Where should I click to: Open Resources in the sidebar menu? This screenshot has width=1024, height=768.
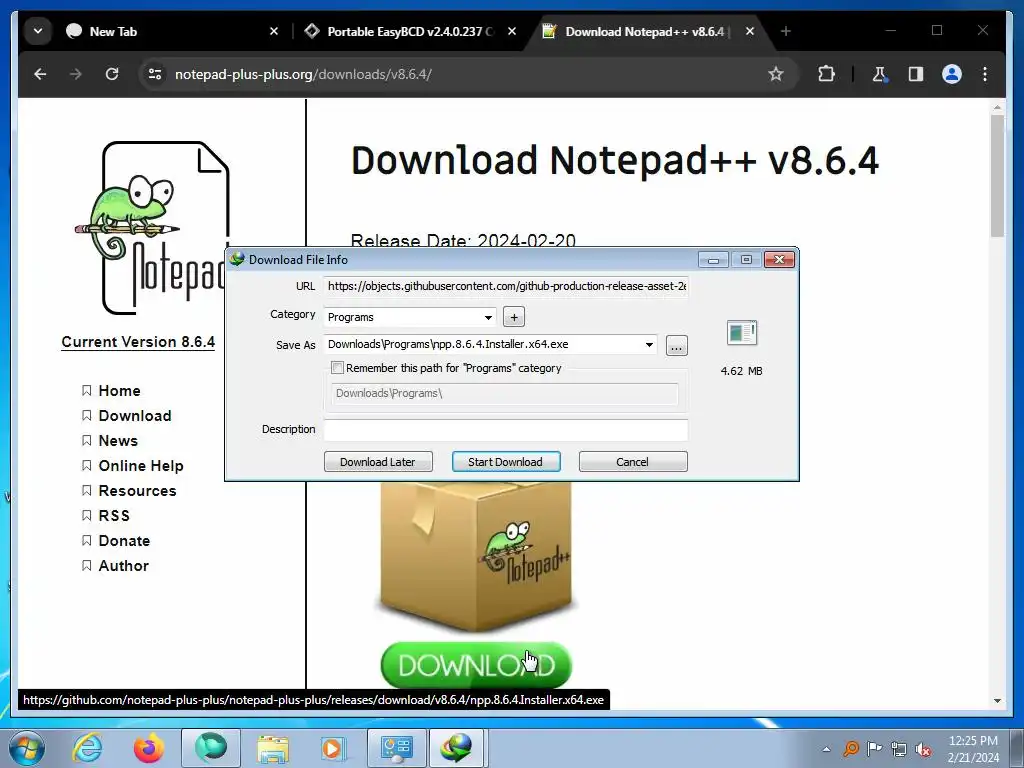coord(137,490)
